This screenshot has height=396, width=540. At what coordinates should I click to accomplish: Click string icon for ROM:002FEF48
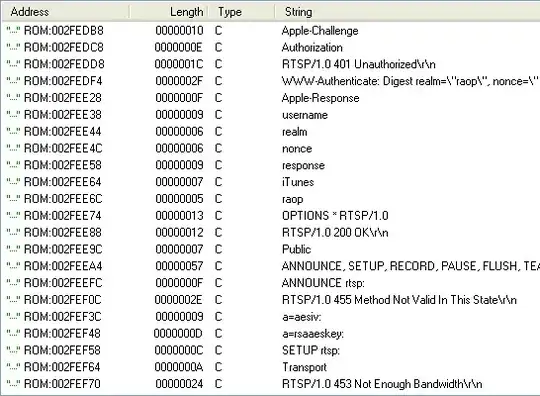click(x=13, y=334)
